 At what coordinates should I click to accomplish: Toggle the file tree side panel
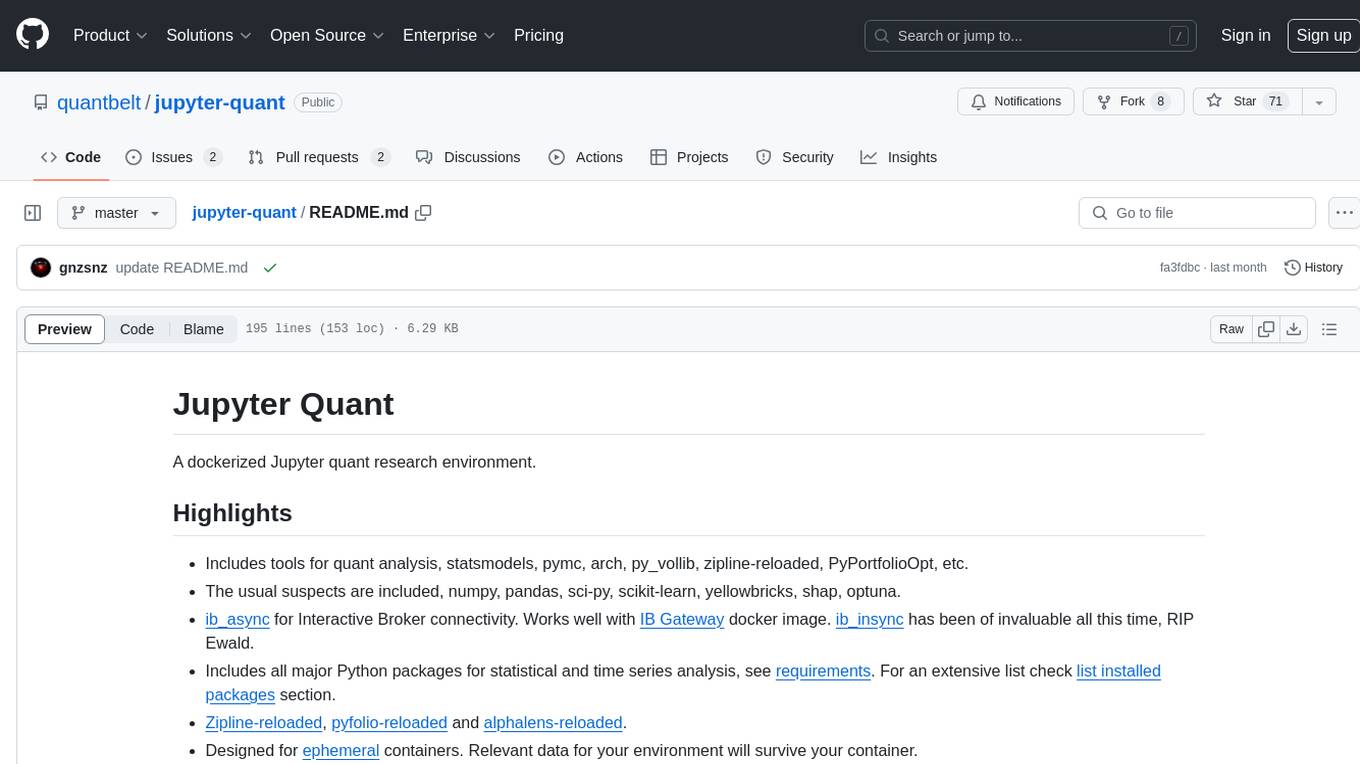(x=32, y=213)
